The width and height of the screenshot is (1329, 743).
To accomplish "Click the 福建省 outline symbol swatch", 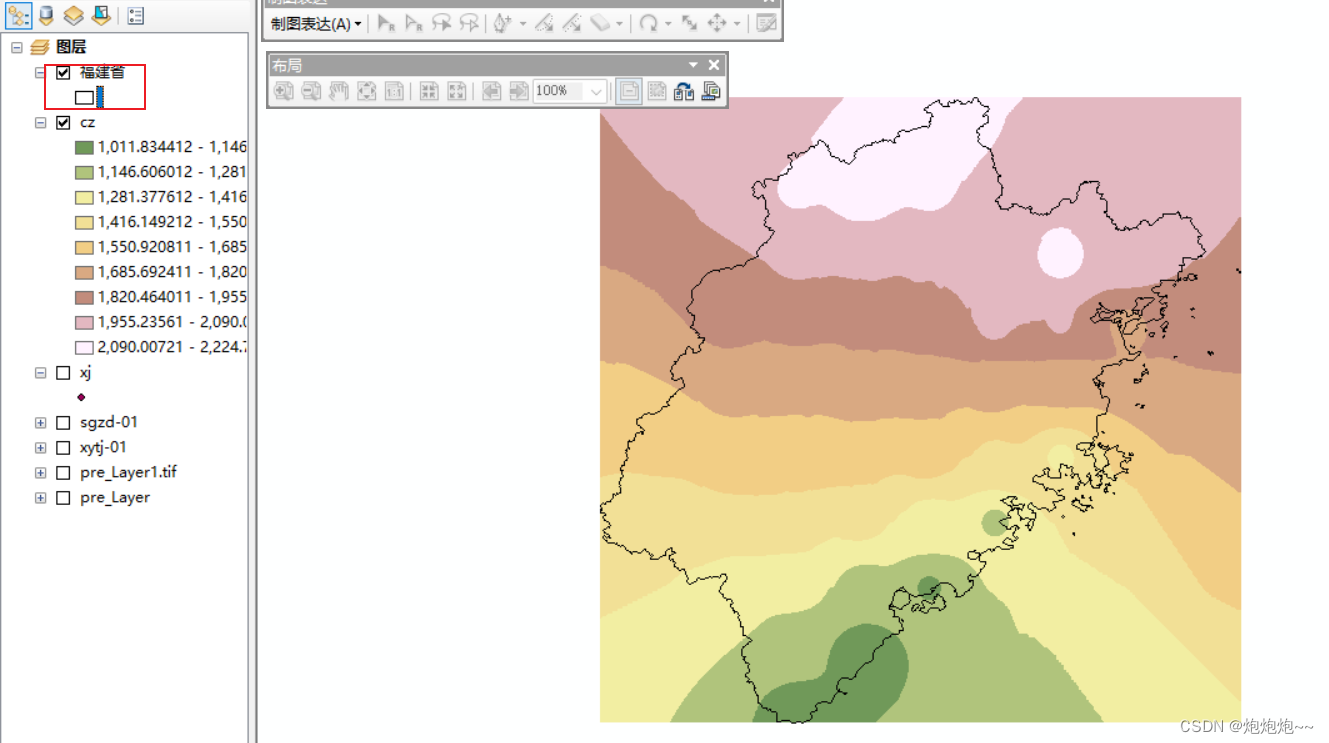I will point(84,97).
